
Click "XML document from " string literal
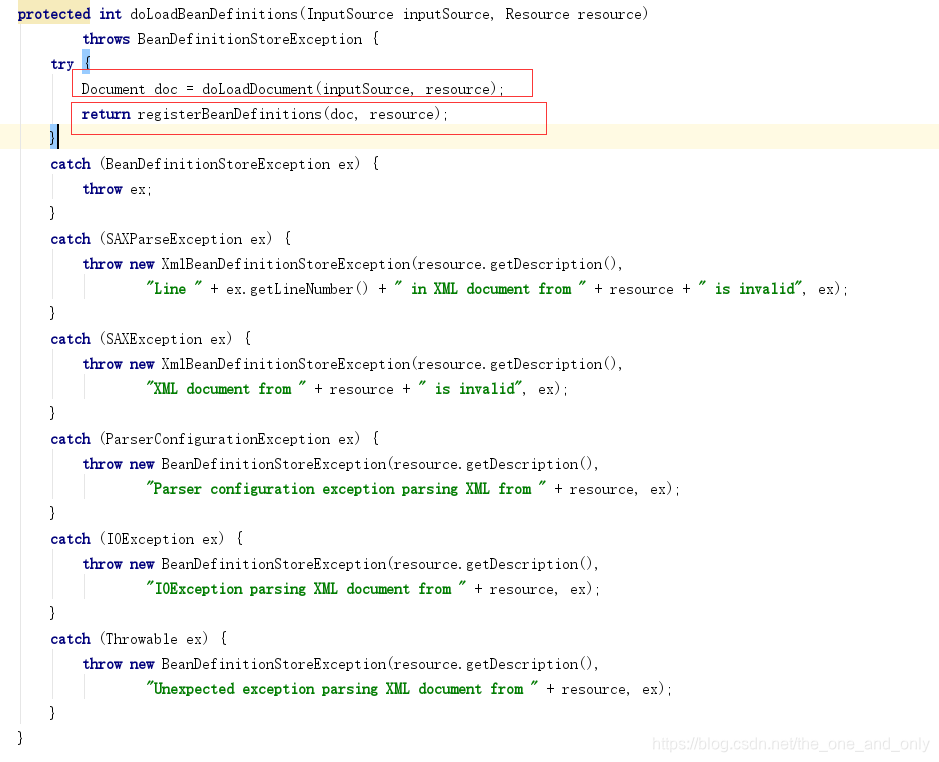[226, 389]
